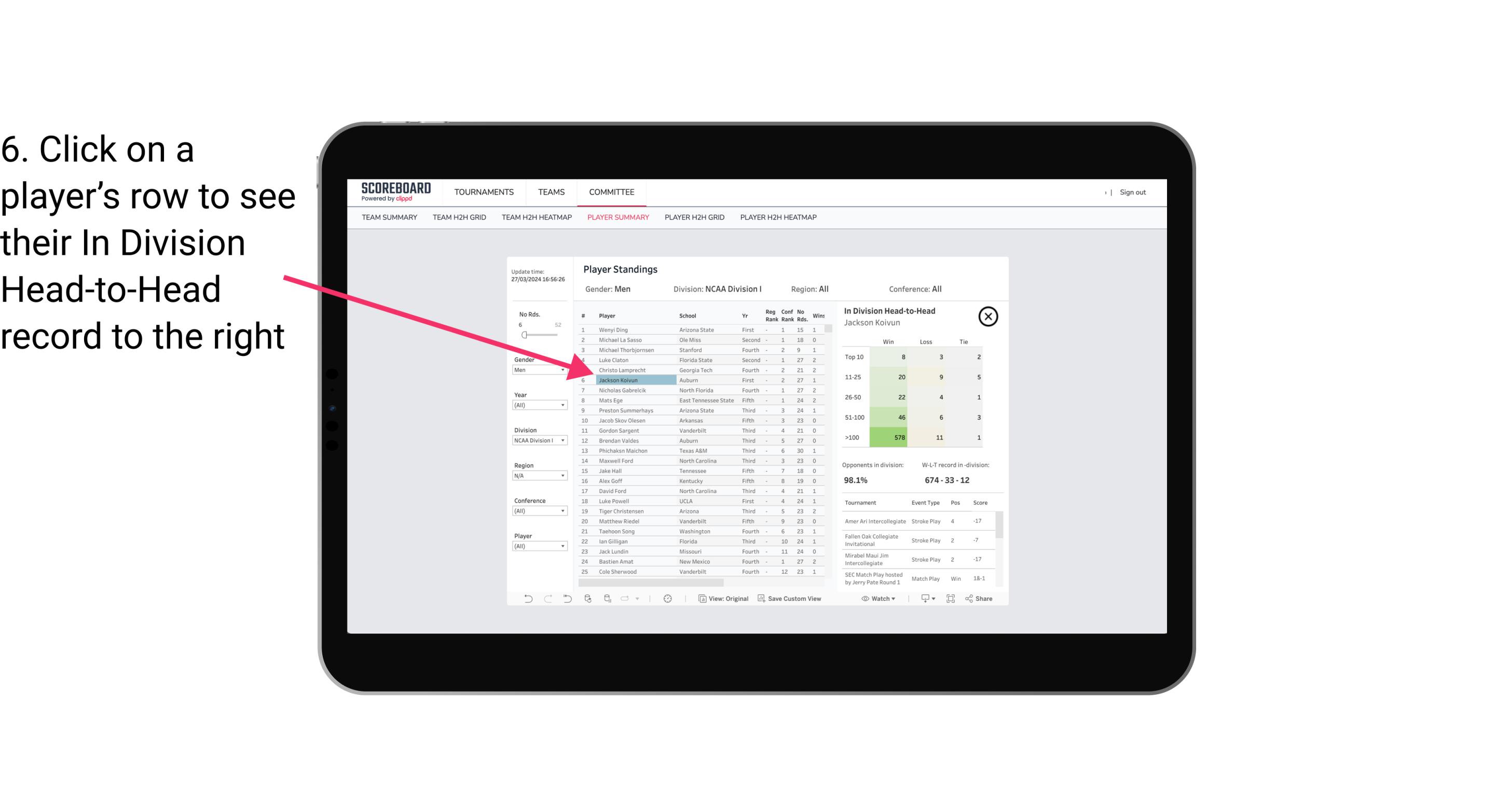The image size is (1509, 812).
Task: Close the In Division Head-to-Head panel
Action: [x=988, y=316]
